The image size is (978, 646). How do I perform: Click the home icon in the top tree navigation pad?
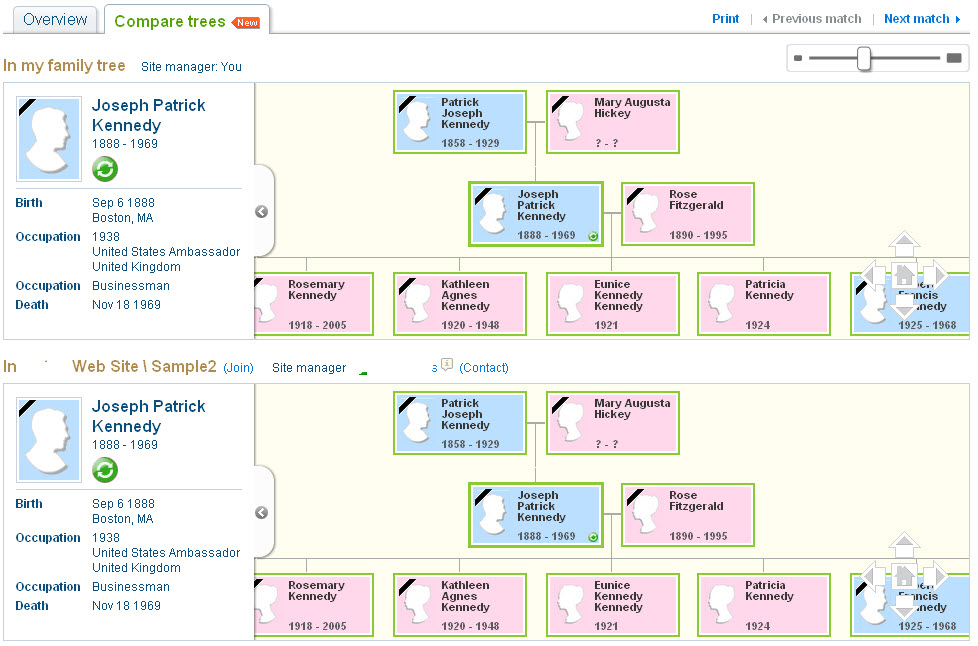(904, 275)
